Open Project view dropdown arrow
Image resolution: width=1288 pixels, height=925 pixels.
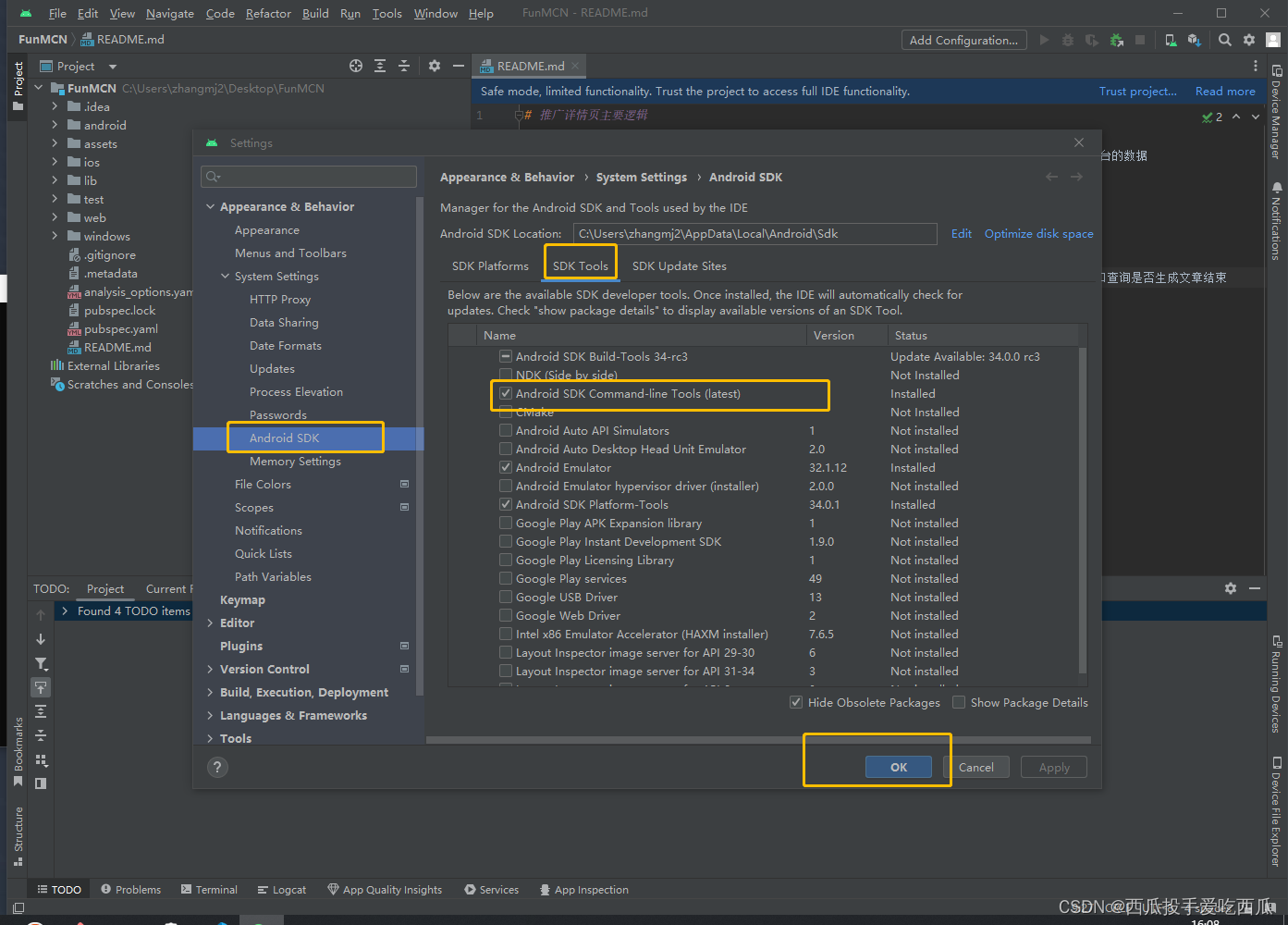[x=113, y=67]
